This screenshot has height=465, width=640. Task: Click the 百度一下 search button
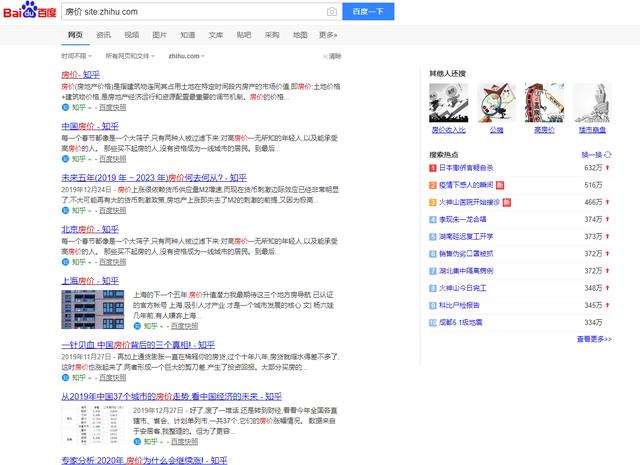coord(368,11)
